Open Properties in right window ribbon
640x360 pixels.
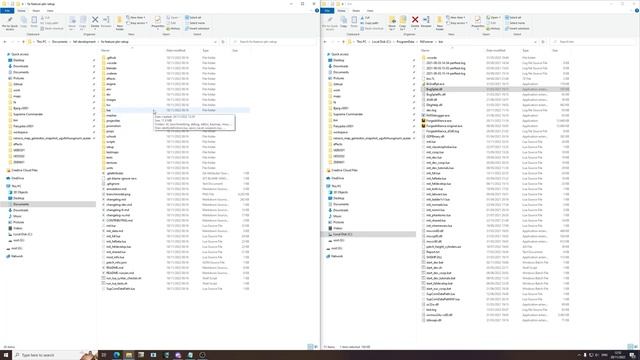[478, 22]
